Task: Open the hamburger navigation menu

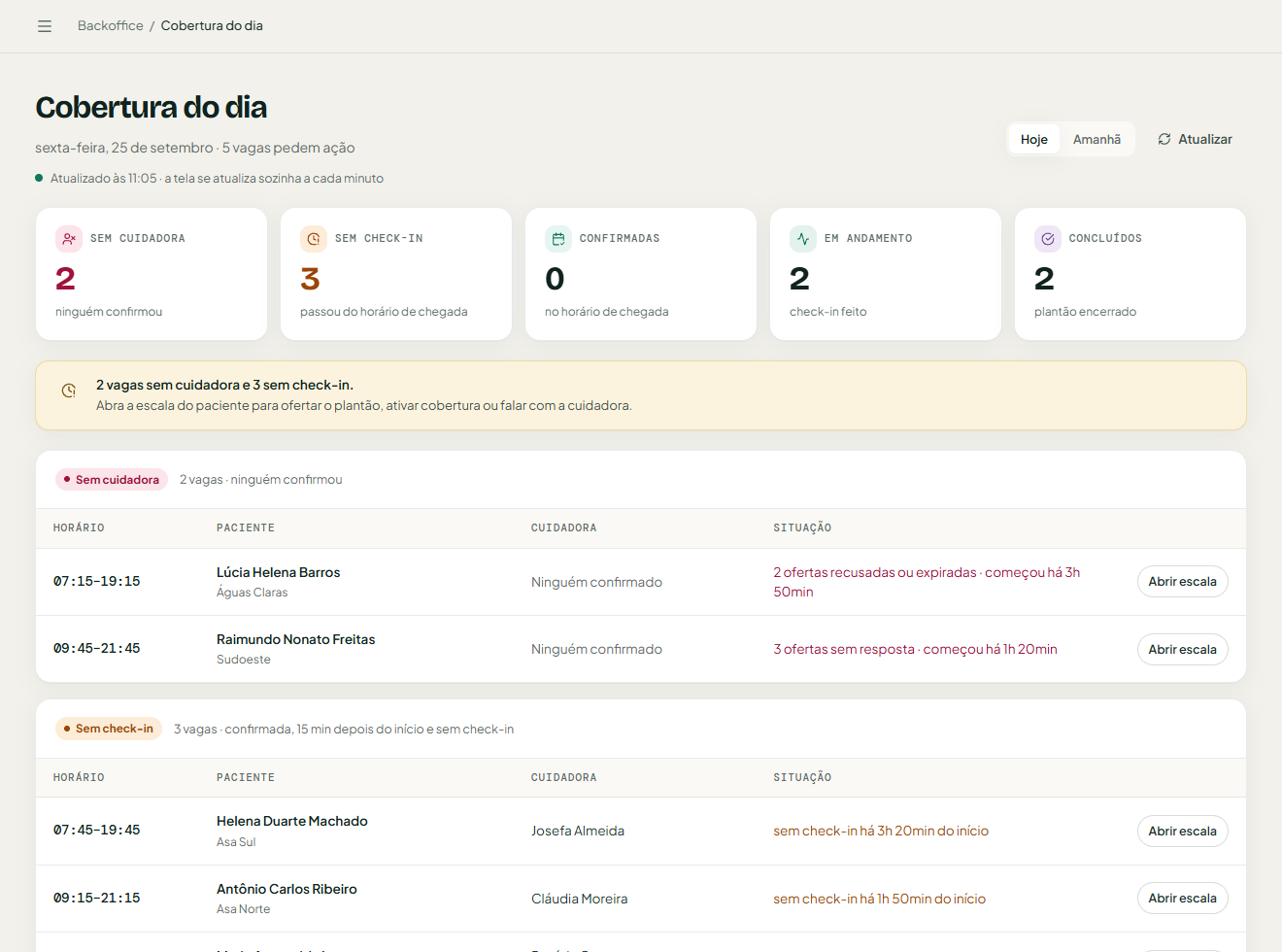Action: 45,26
